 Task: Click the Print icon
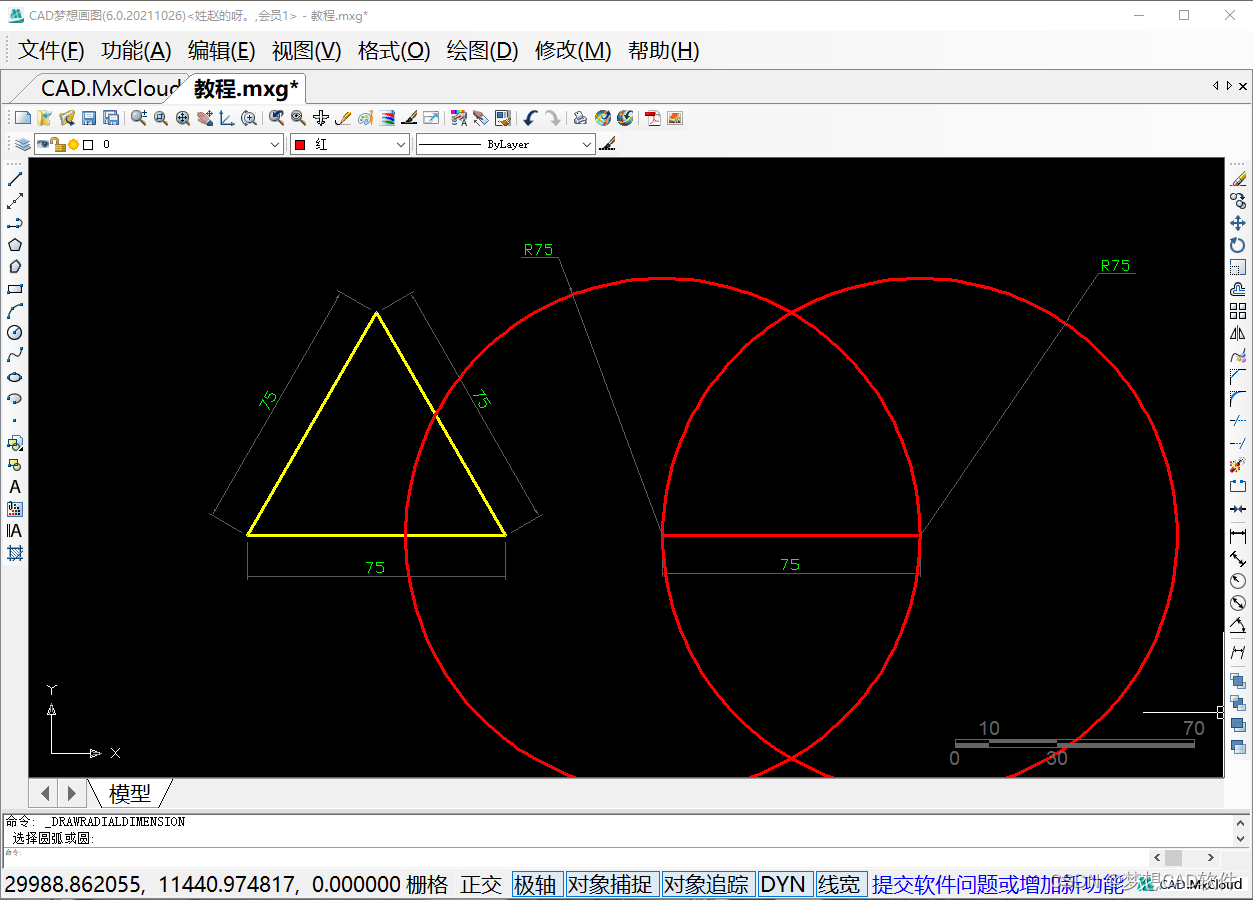click(580, 118)
